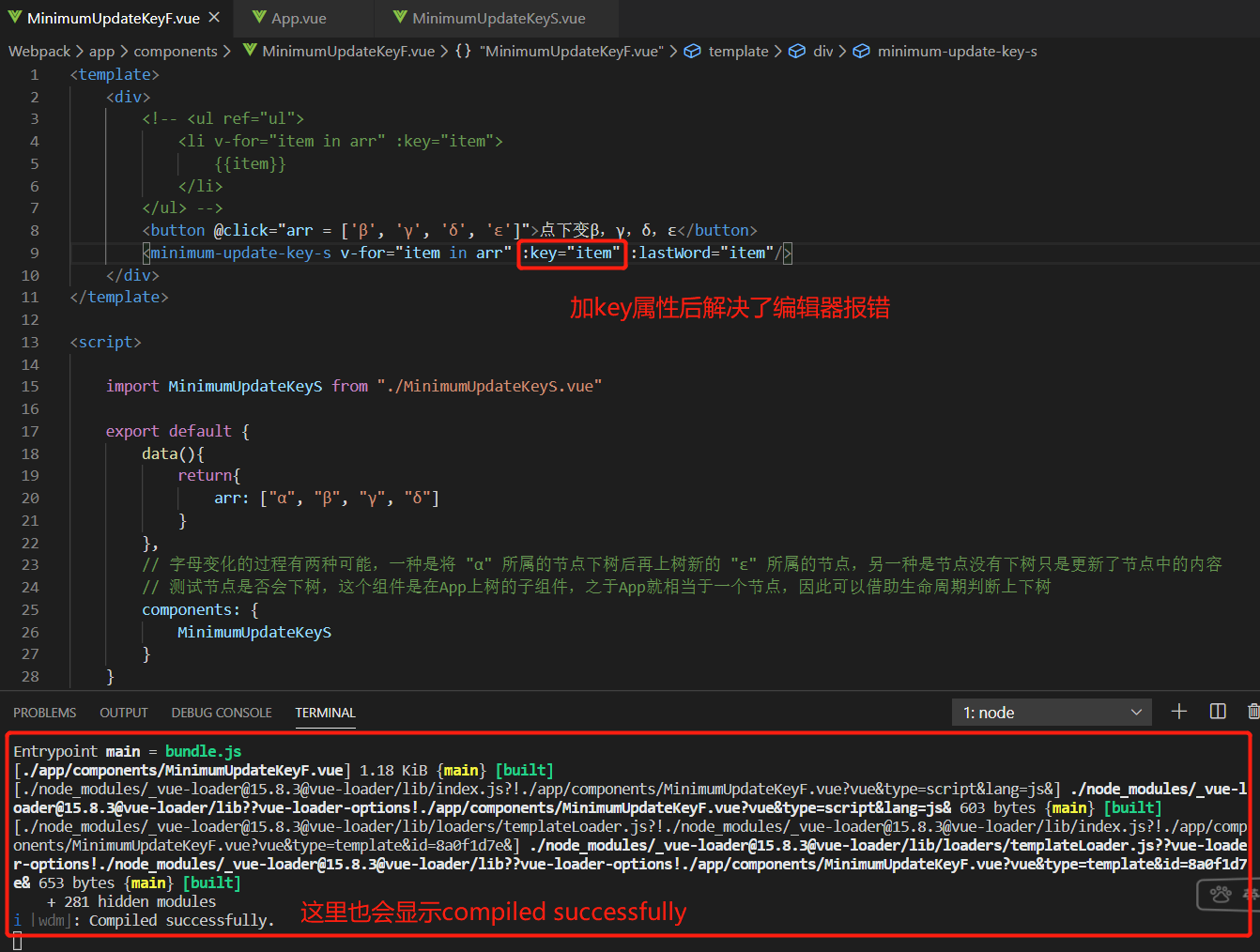Open the Webpack breadcrumb folder

[x=39, y=51]
